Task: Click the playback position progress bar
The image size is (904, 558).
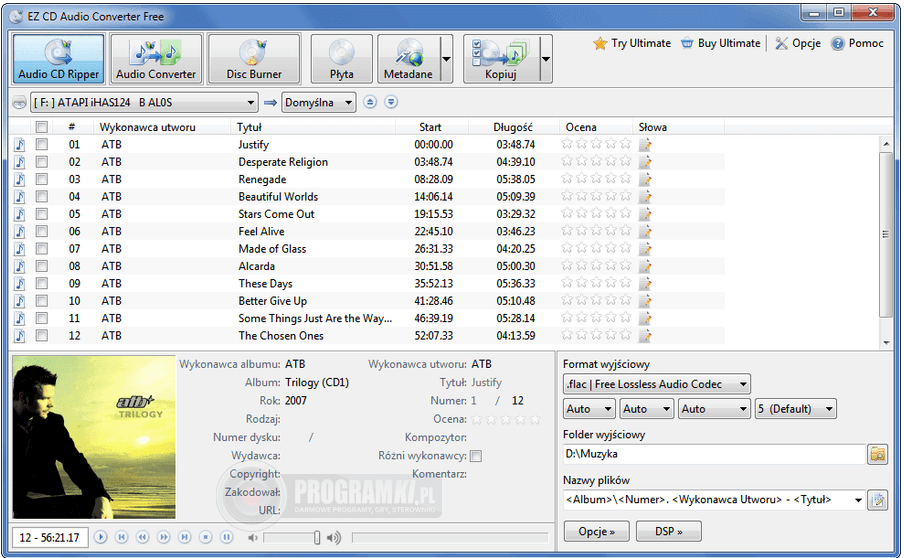Action: 450,537
